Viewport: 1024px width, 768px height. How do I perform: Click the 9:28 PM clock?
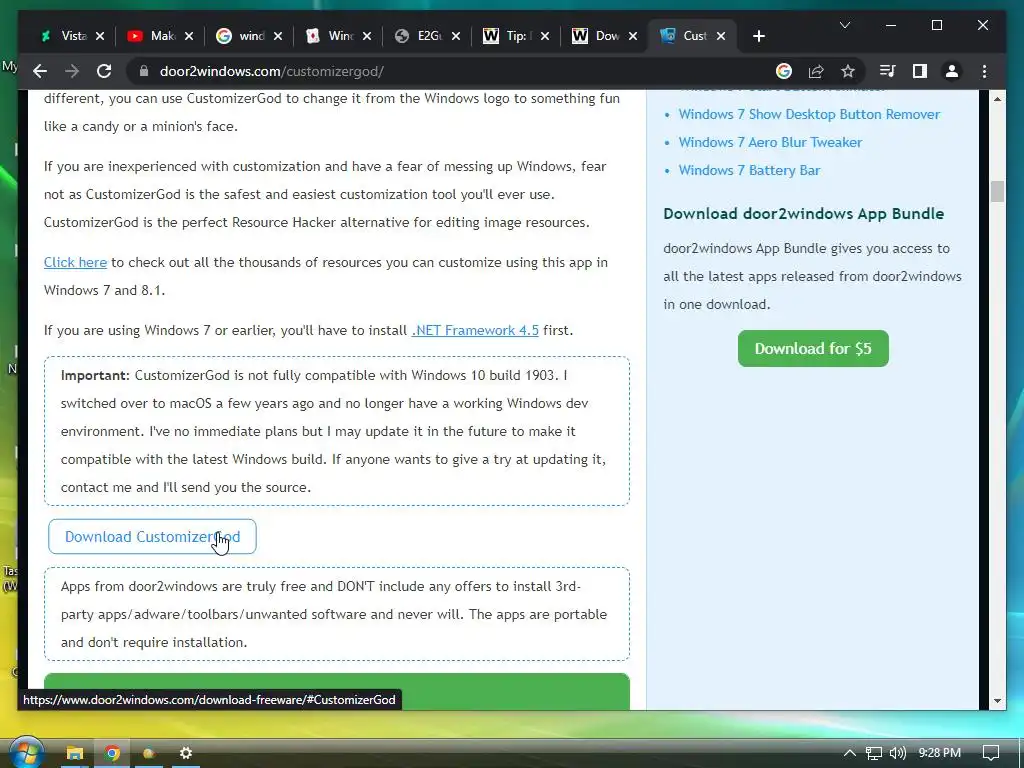click(x=939, y=753)
